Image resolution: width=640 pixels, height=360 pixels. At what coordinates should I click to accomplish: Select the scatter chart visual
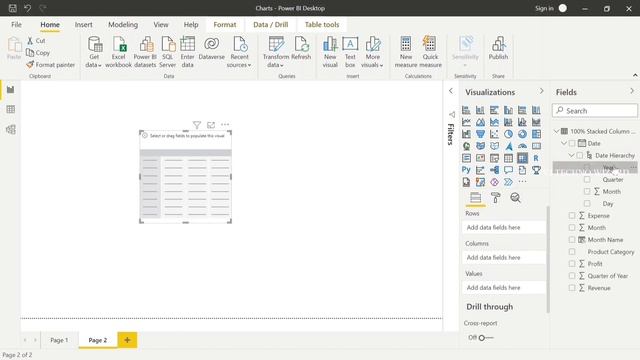494,134
